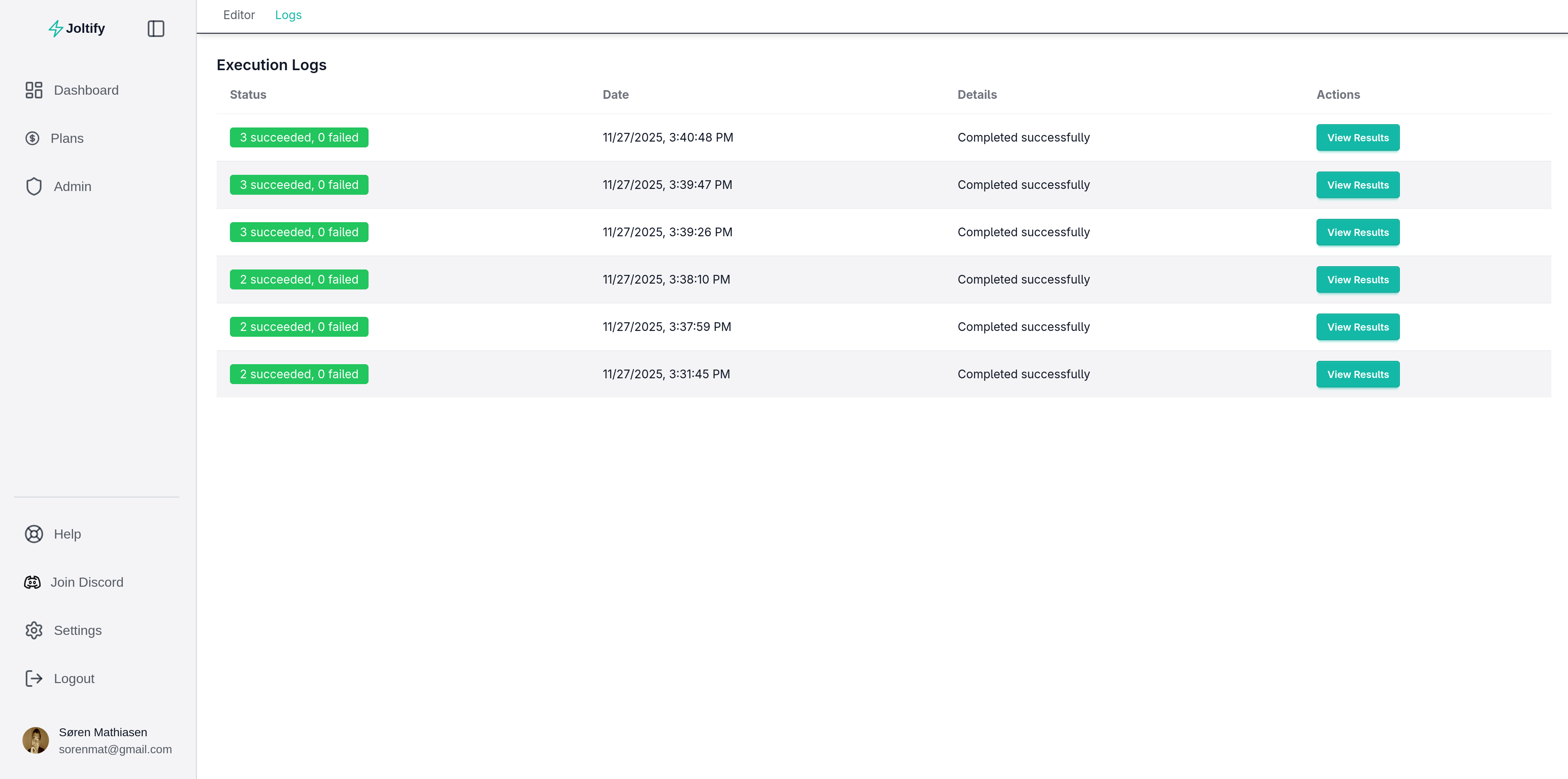This screenshot has height=779, width=1568.
Task: Collapse the sidebar panel toggle
Action: 156,29
